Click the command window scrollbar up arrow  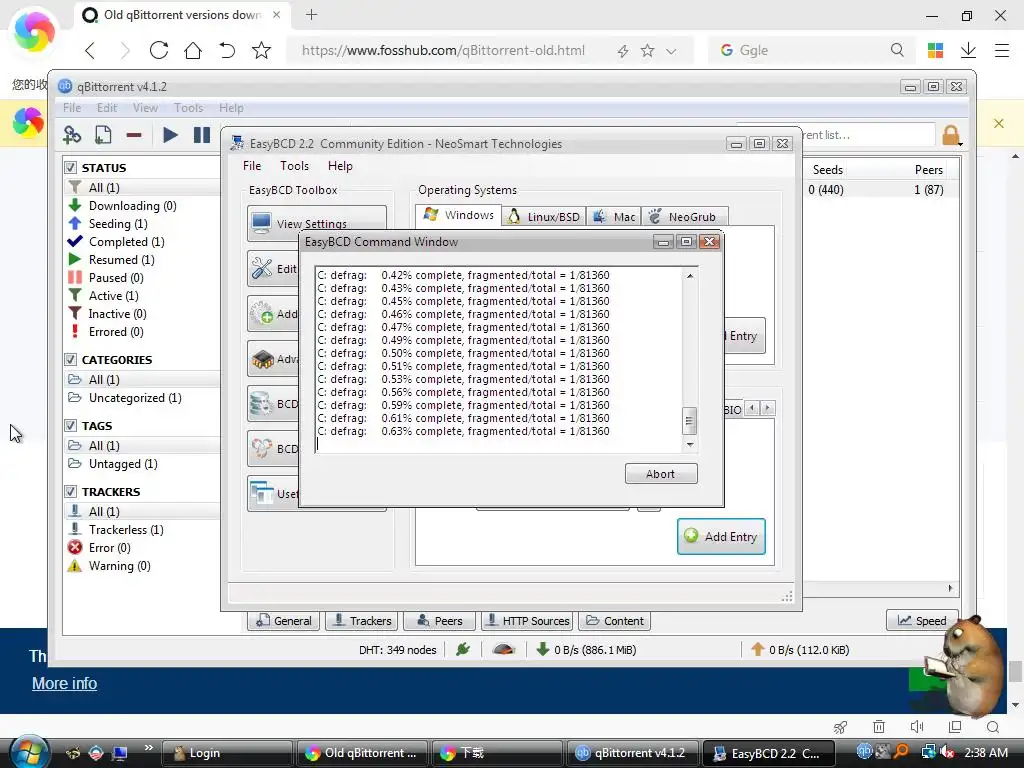(690, 276)
